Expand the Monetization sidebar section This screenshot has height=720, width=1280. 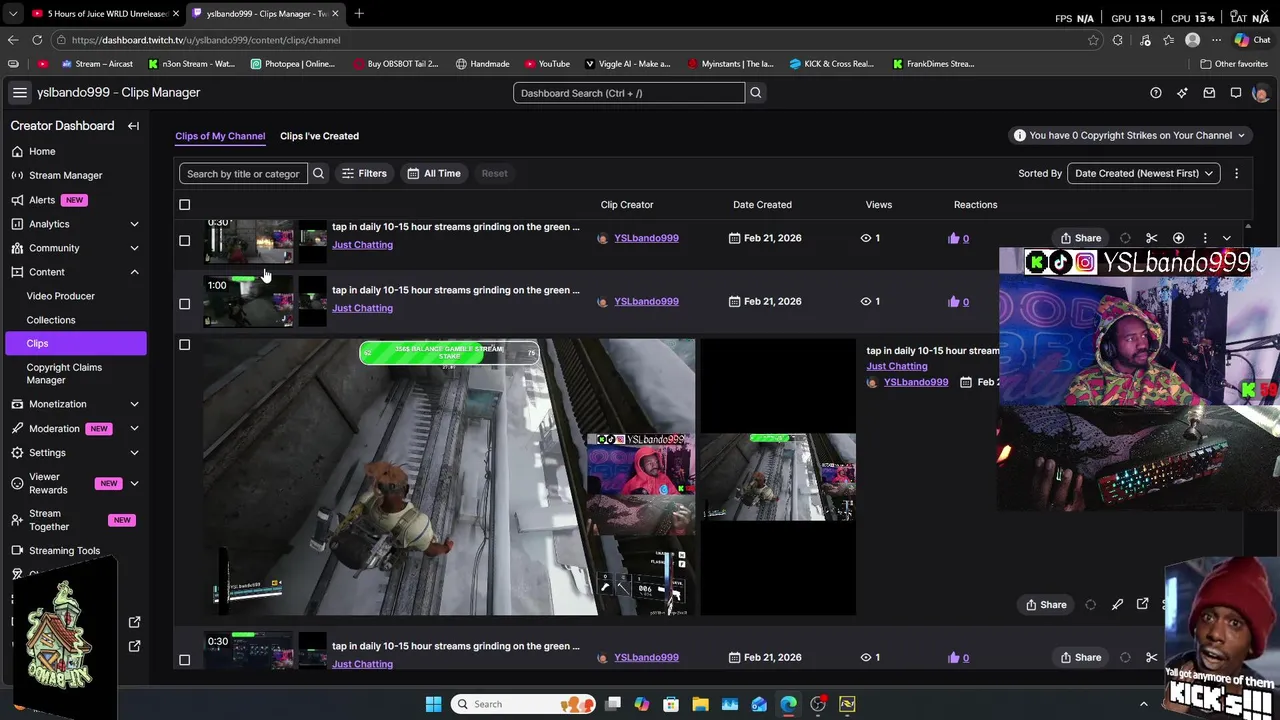click(x=134, y=404)
